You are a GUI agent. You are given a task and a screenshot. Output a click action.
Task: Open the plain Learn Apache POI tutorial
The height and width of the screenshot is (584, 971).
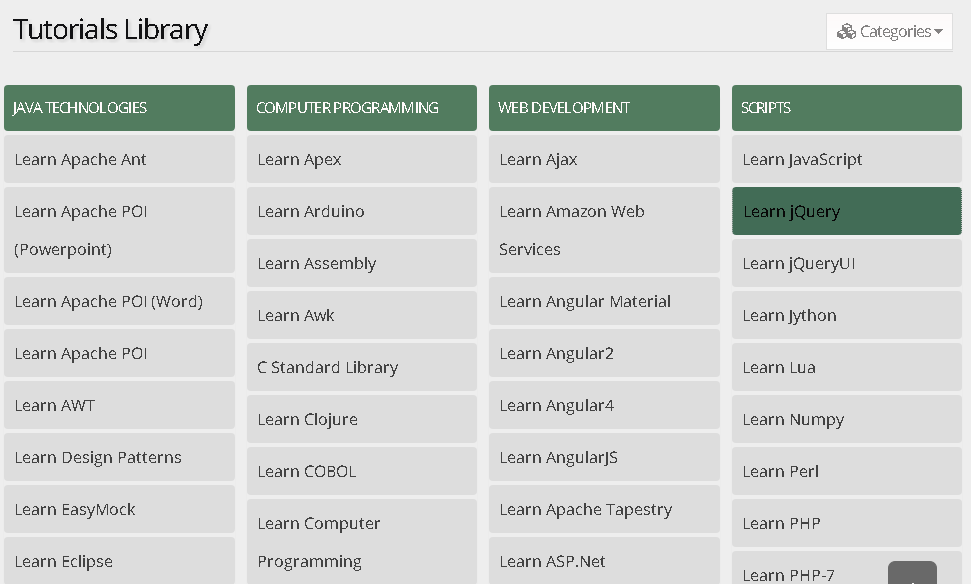click(120, 353)
